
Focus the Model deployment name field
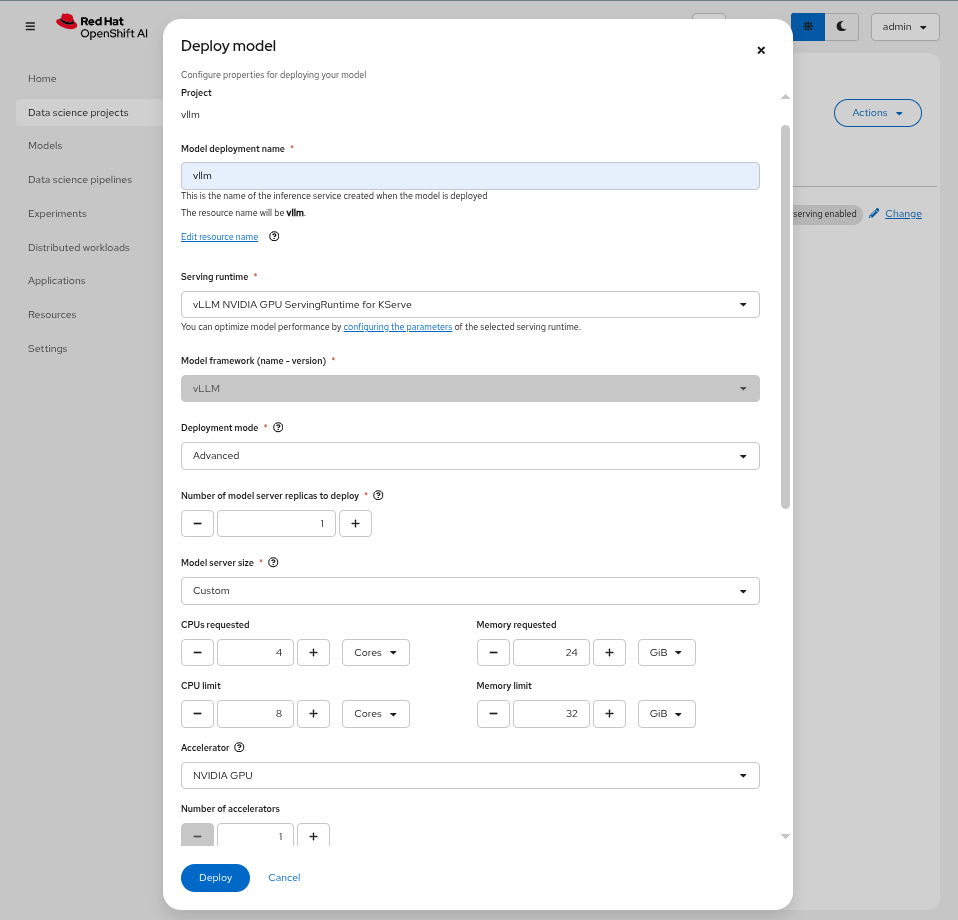pyautogui.click(x=470, y=176)
